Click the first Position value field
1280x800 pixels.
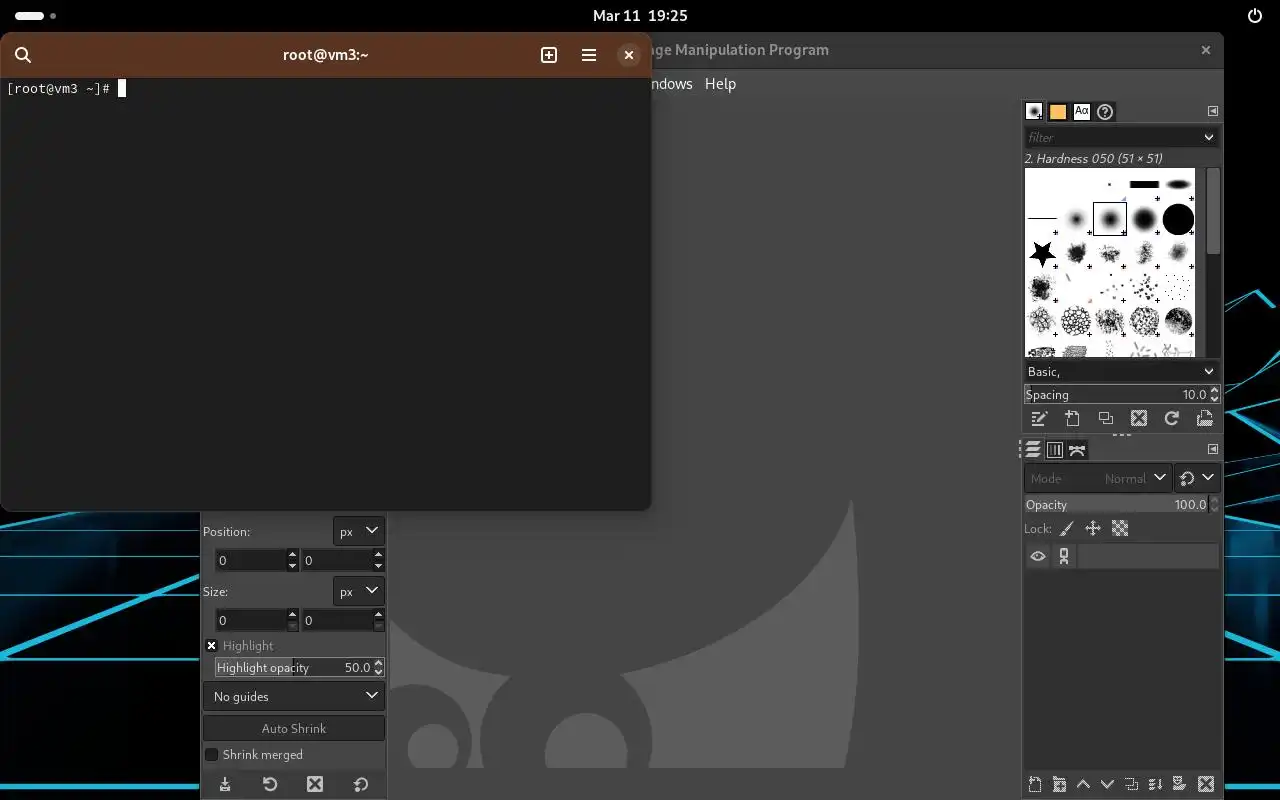point(250,560)
